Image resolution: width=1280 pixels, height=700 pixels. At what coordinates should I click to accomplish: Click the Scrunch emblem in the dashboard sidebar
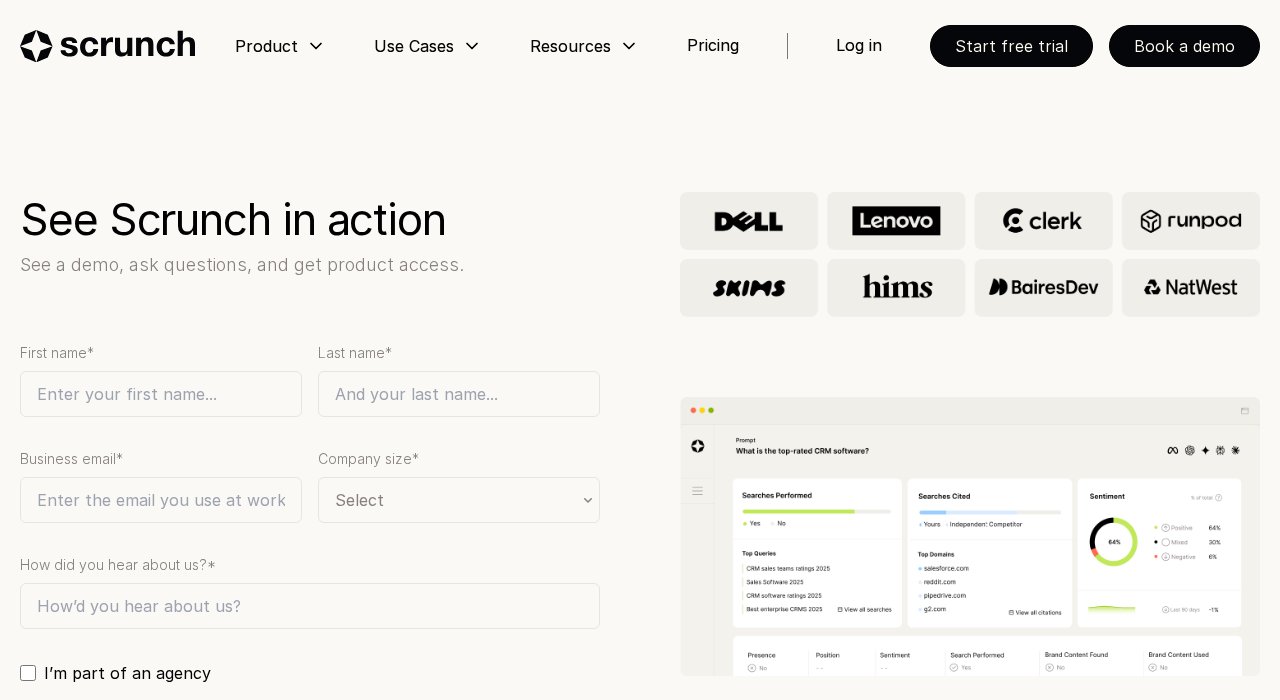pyautogui.click(x=698, y=446)
